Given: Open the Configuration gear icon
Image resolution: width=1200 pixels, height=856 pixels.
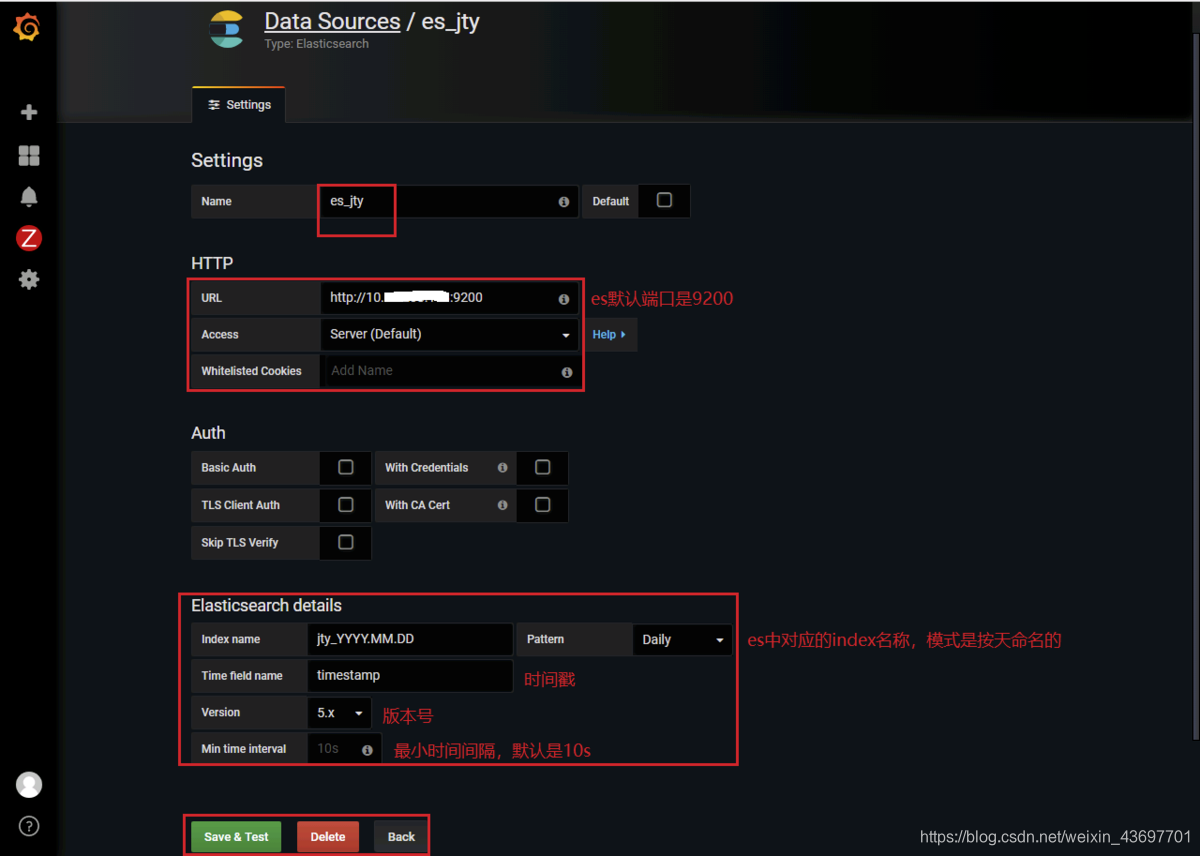Looking at the screenshot, I should click(29, 279).
